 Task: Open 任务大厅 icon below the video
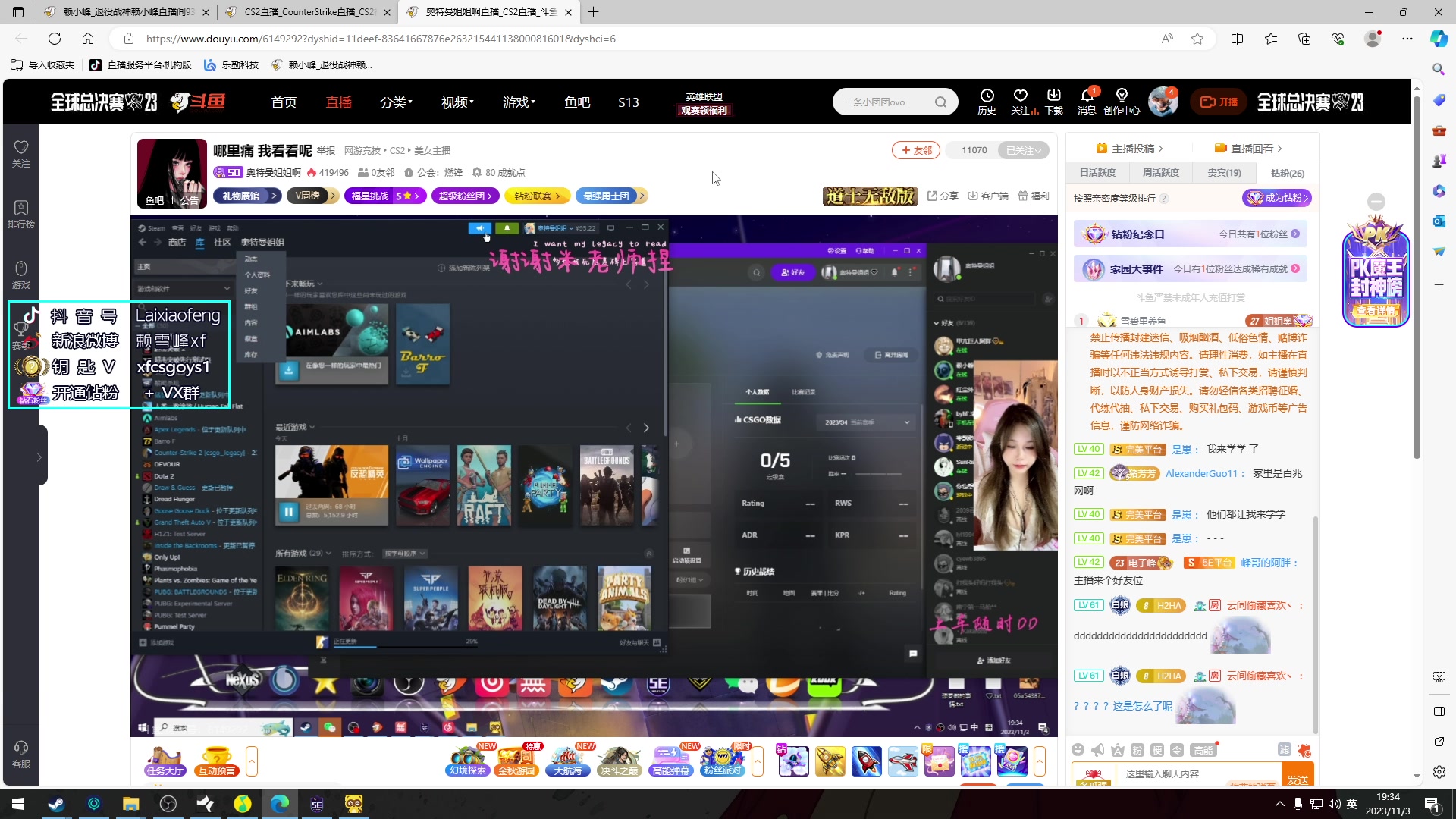pos(165,761)
